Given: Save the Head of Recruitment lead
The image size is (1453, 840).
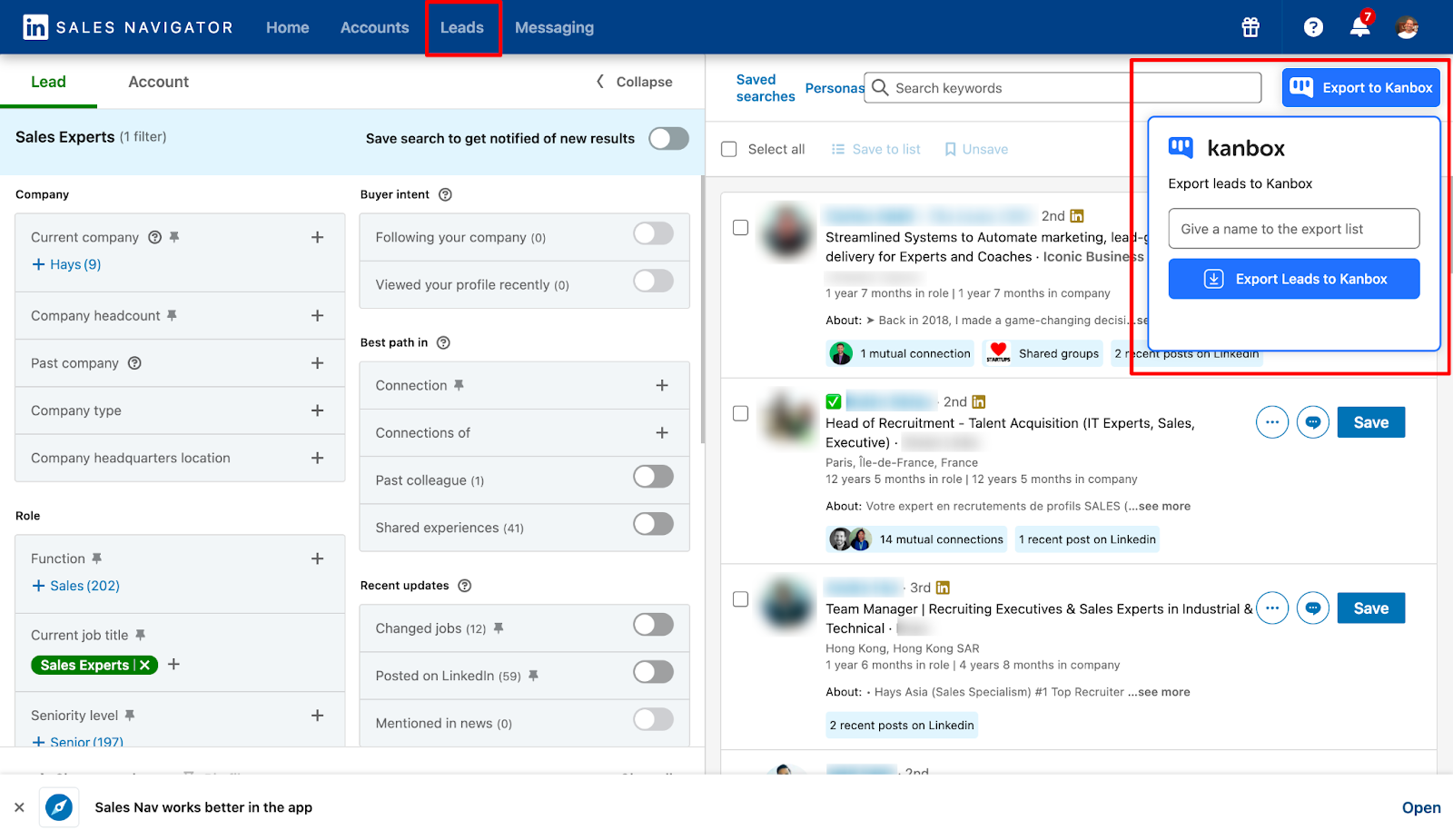Looking at the screenshot, I should (x=1371, y=422).
